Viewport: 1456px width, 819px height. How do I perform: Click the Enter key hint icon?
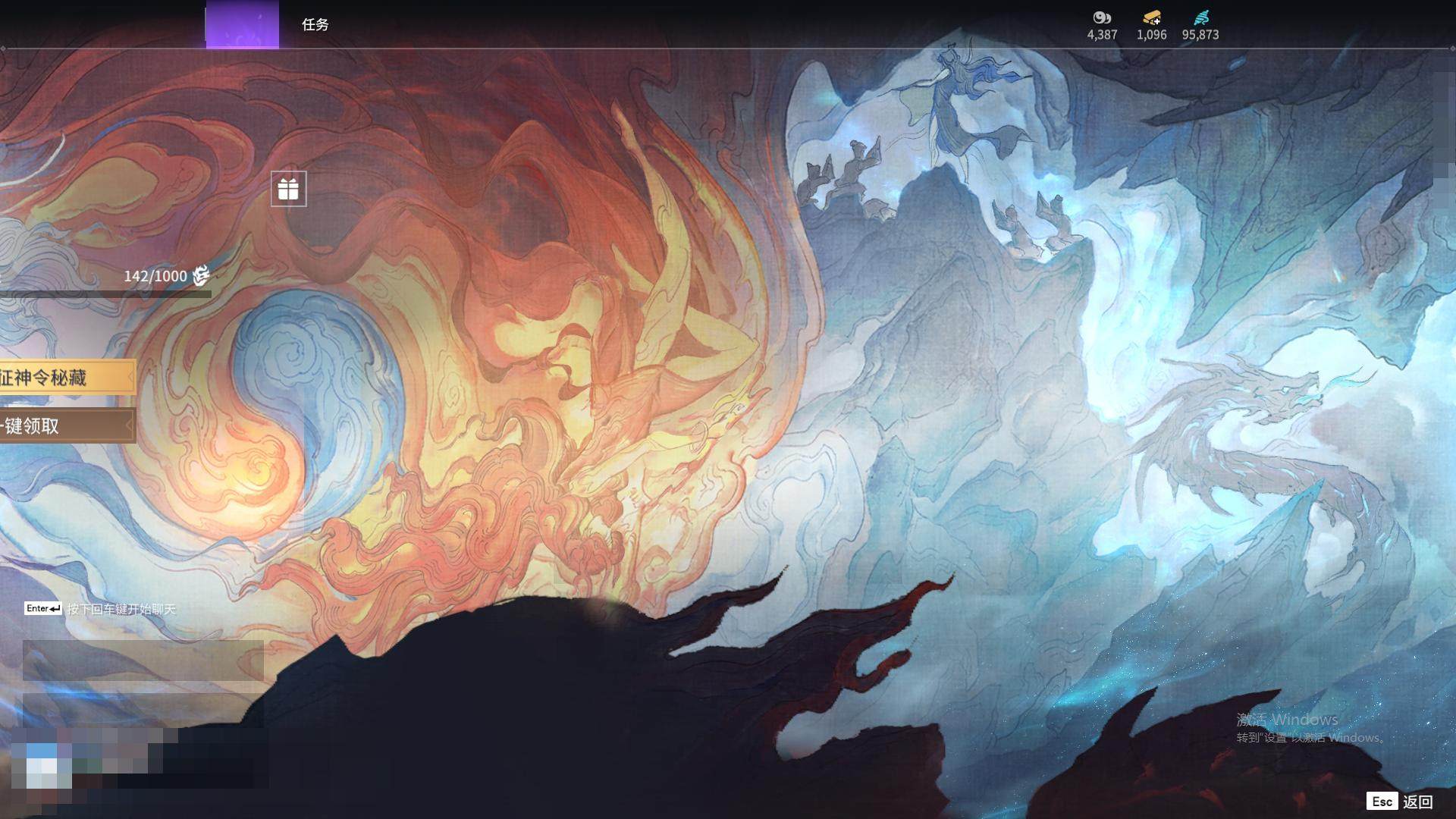coord(42,608)
